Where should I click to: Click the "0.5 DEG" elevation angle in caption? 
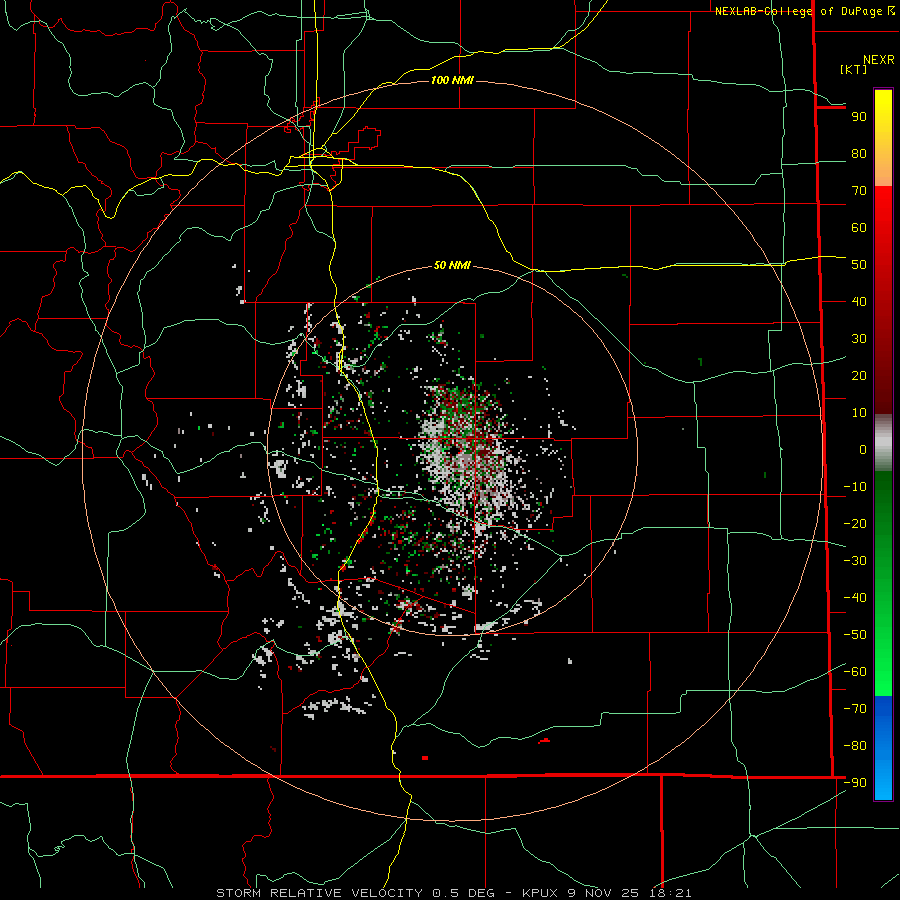[465, 893]
